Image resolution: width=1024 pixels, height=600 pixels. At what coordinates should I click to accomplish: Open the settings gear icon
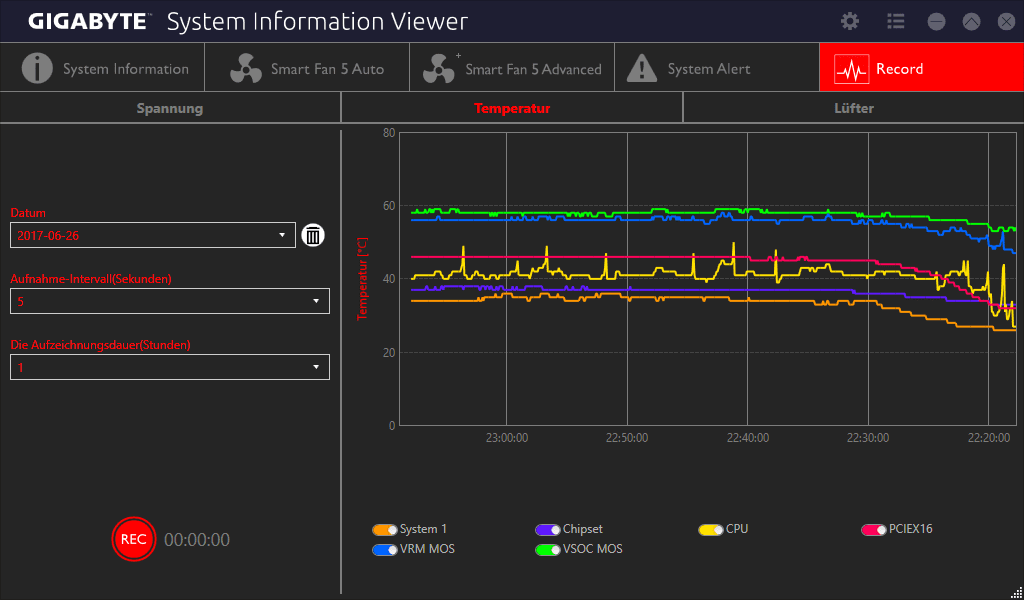[850, 22]
